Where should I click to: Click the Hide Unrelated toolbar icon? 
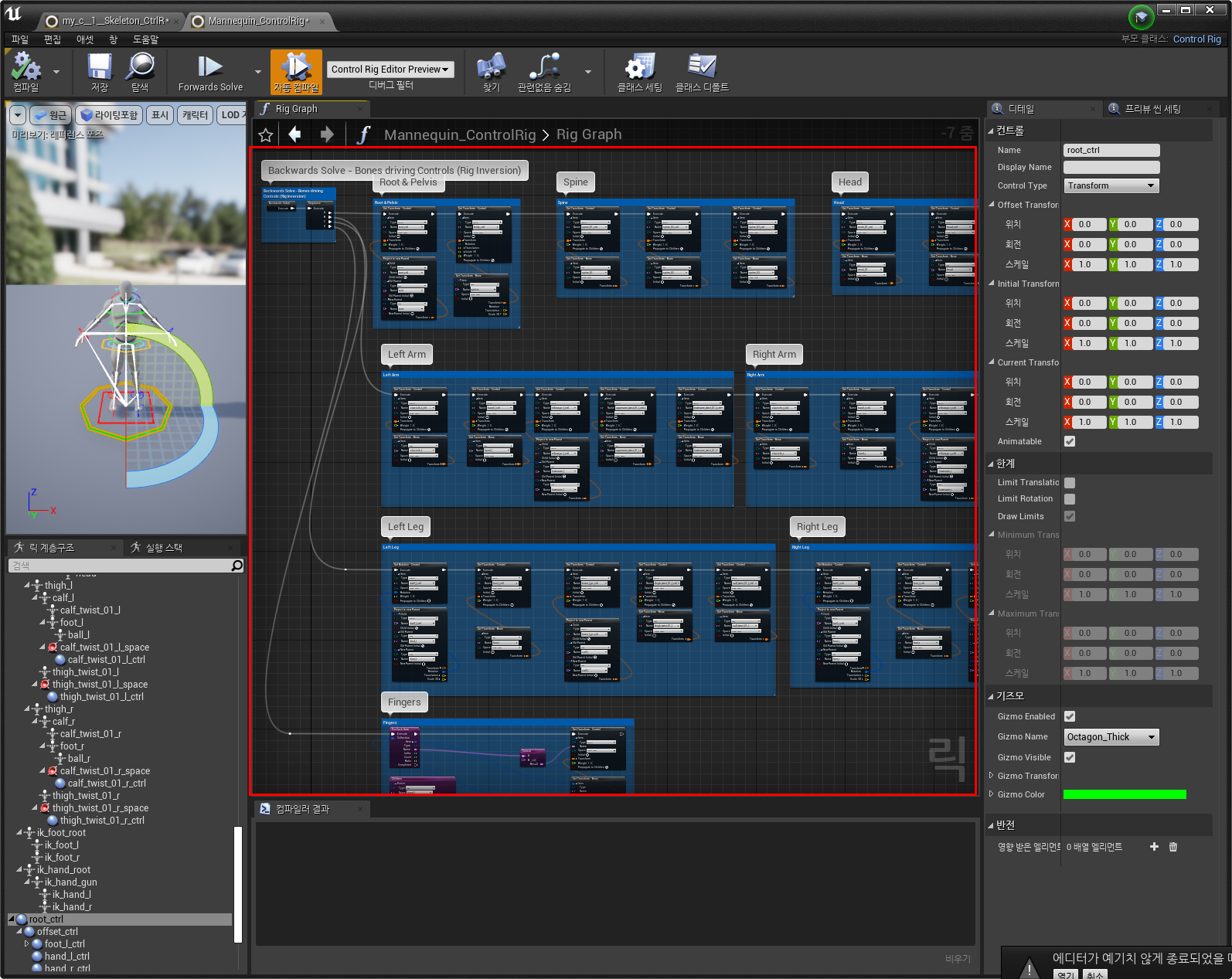pos(544,67)
